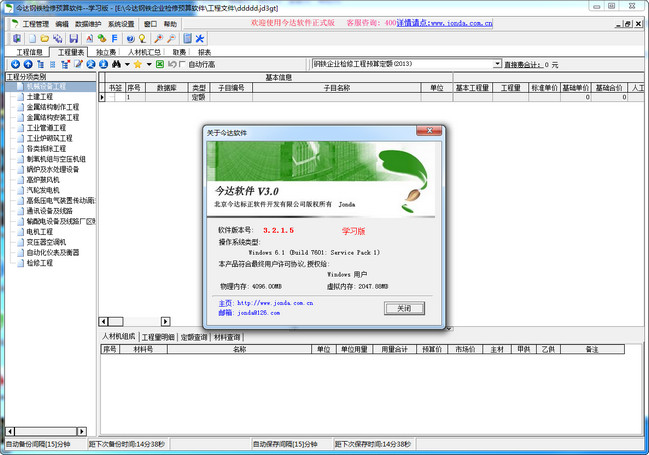Click the red letter A document icon
This screenshot has height=455, width=649.
coord(89,39)
